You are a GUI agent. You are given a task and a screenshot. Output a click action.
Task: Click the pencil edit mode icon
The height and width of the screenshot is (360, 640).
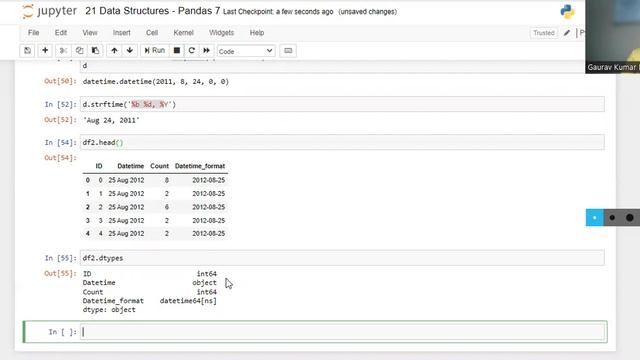(x=567, y=33)
